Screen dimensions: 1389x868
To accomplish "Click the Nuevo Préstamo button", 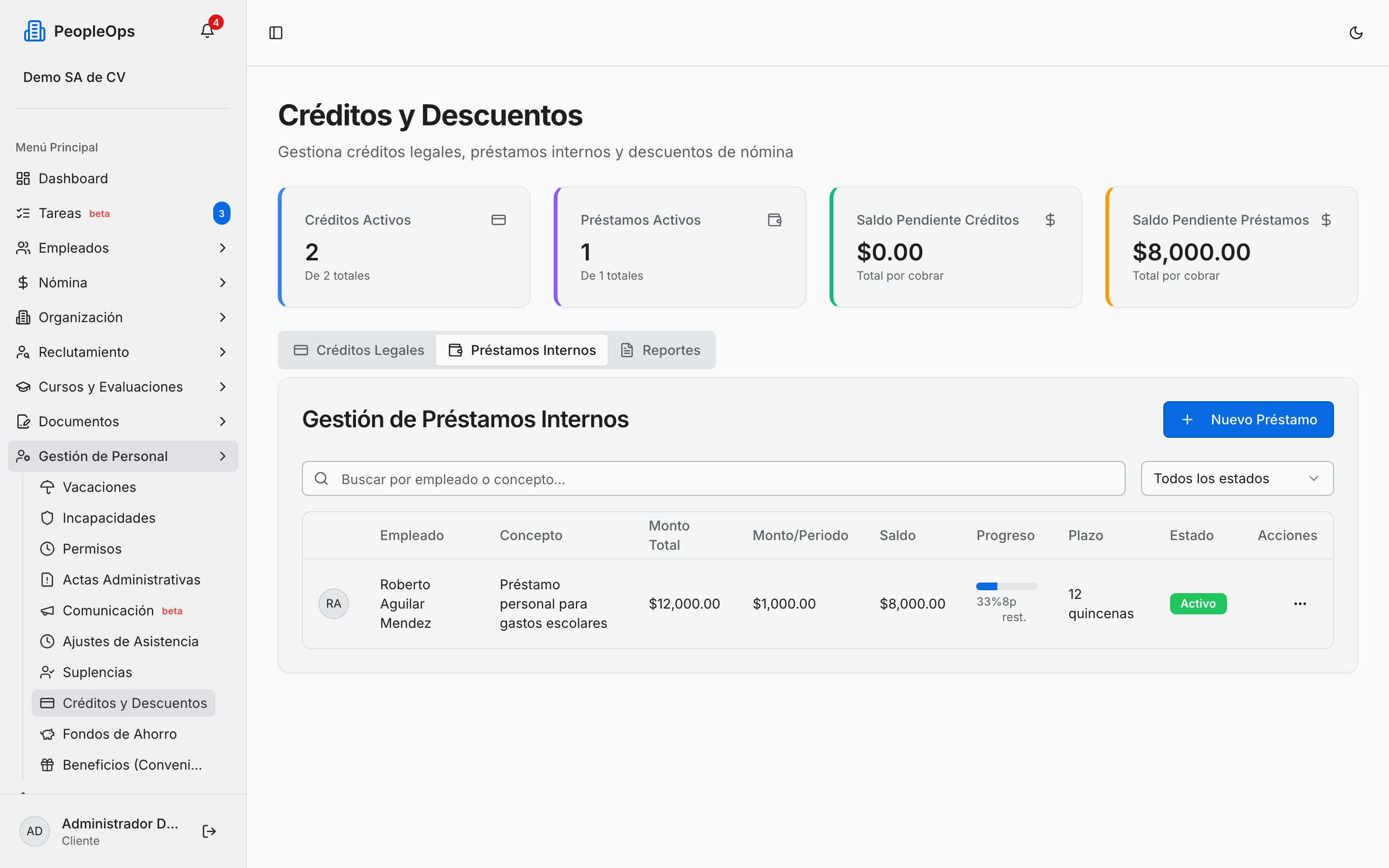I will point(1248,420).
